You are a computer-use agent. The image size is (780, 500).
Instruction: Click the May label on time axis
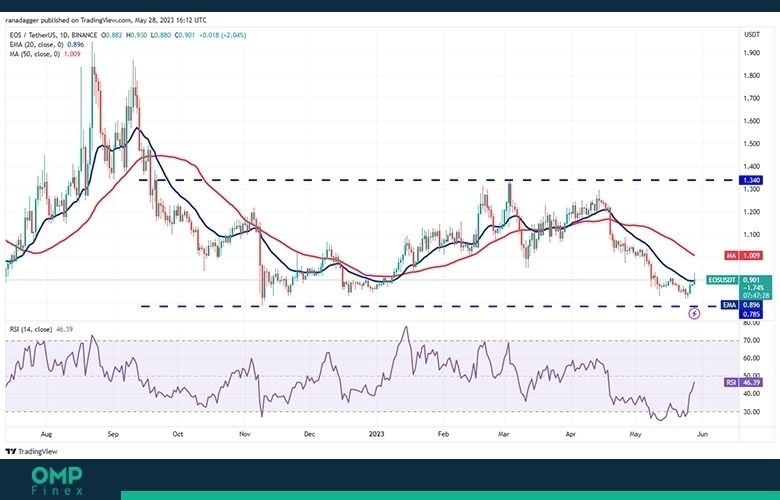pos(635,434)
